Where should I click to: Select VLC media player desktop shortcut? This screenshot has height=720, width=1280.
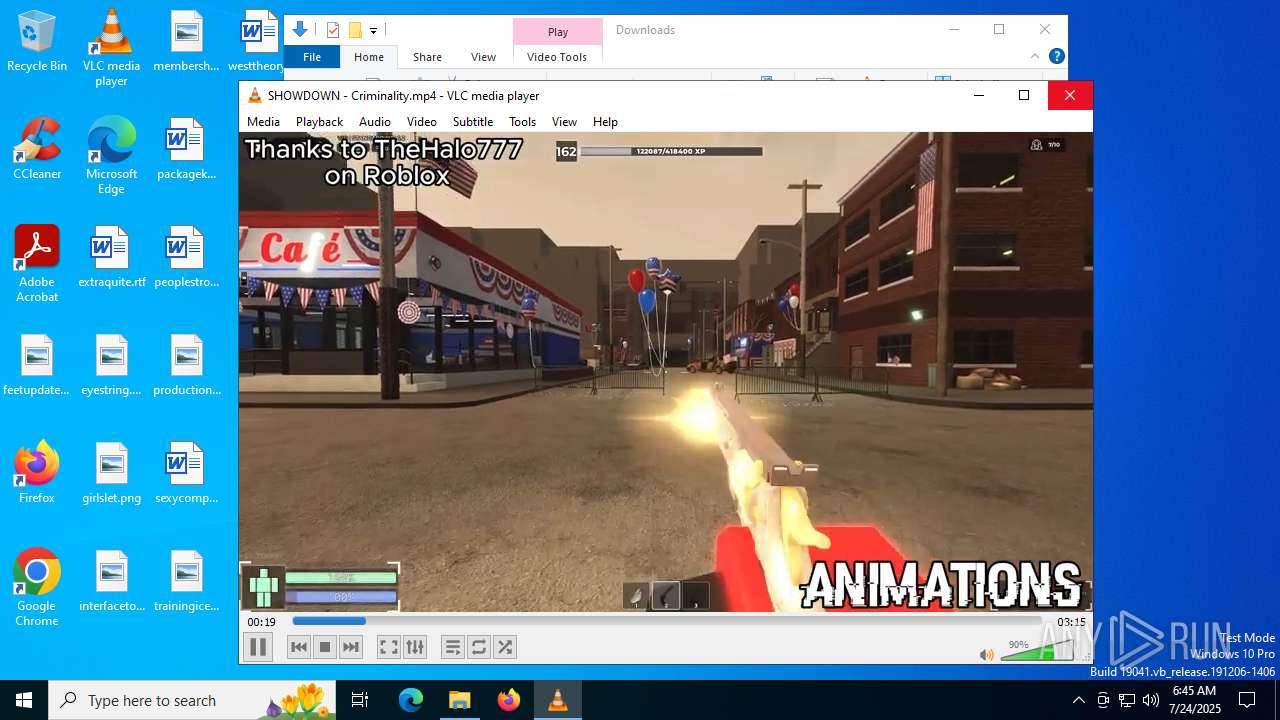point(111,48)
